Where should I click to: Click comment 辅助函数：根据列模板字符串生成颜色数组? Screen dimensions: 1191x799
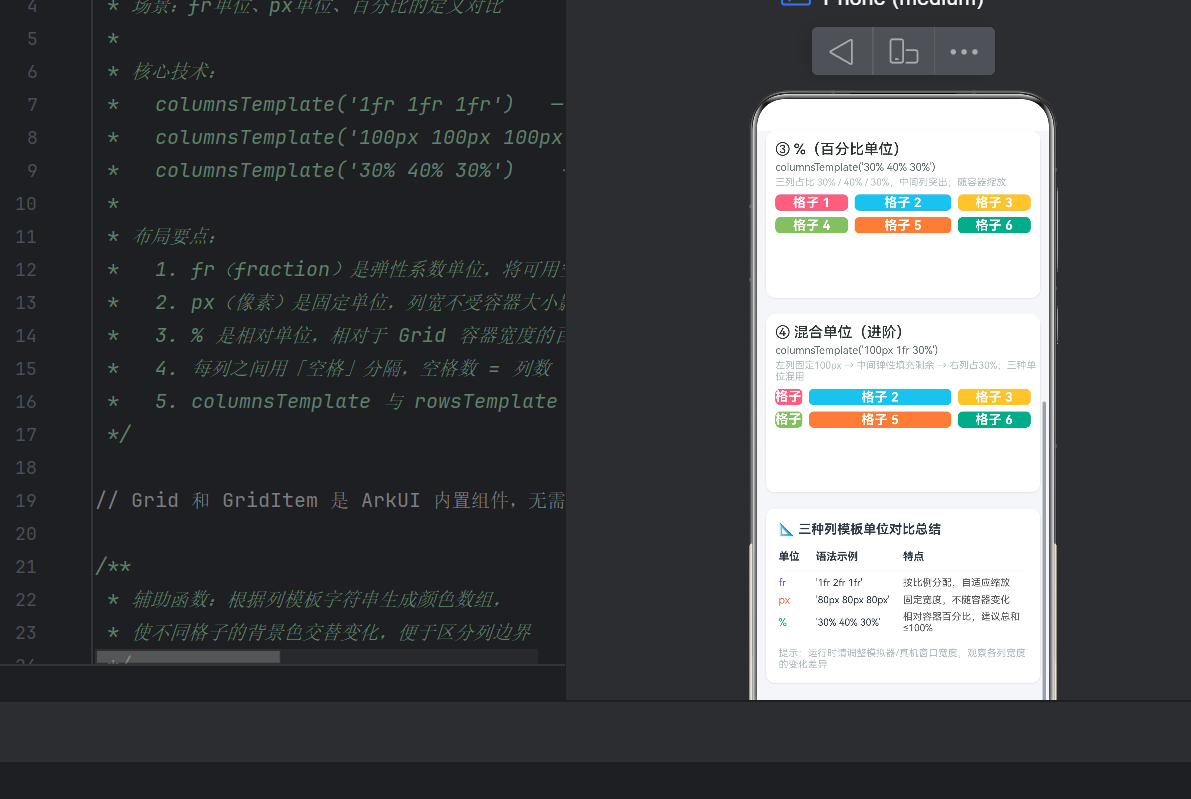click(x=317, y=599)
